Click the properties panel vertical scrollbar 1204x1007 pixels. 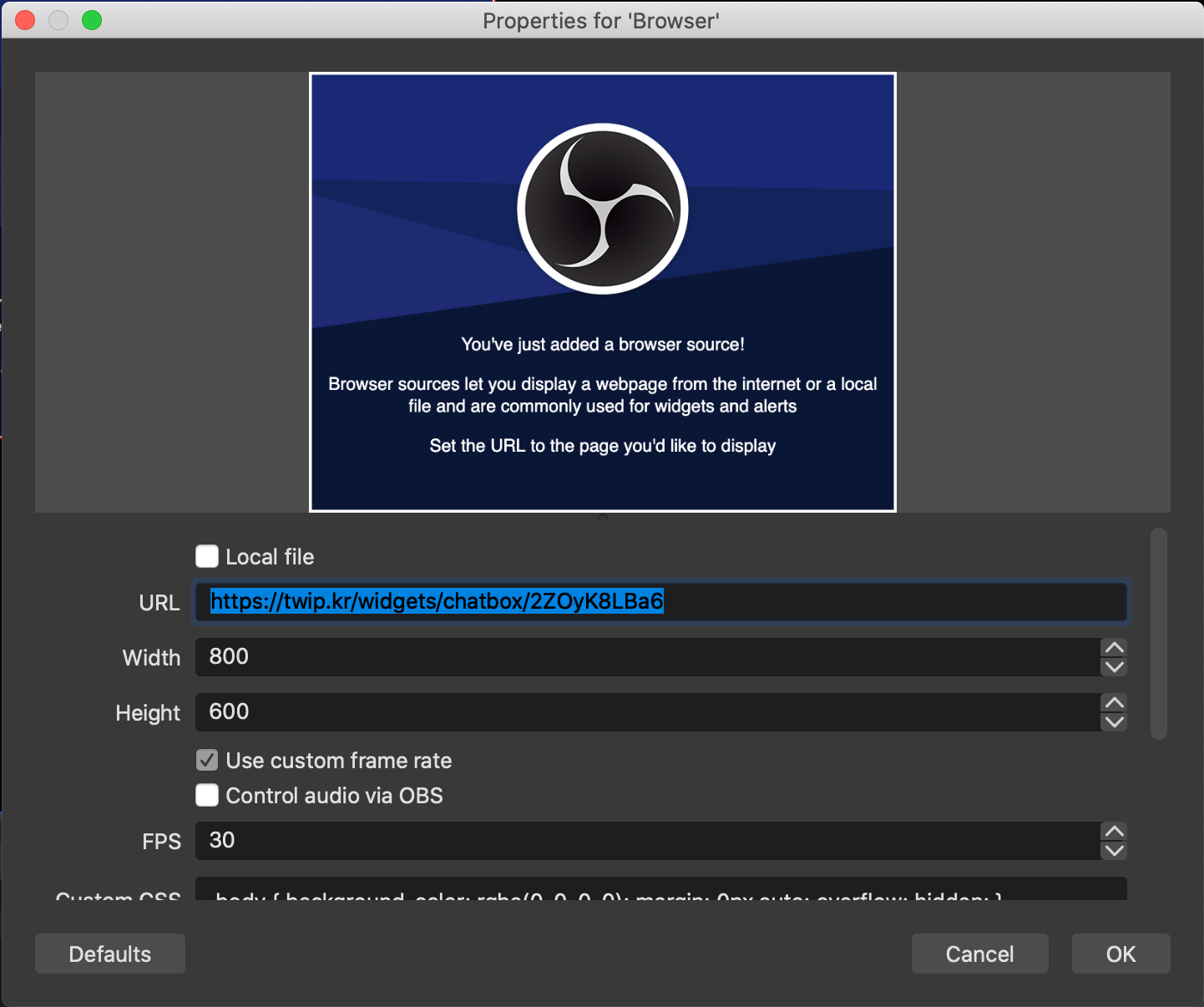1158,634
